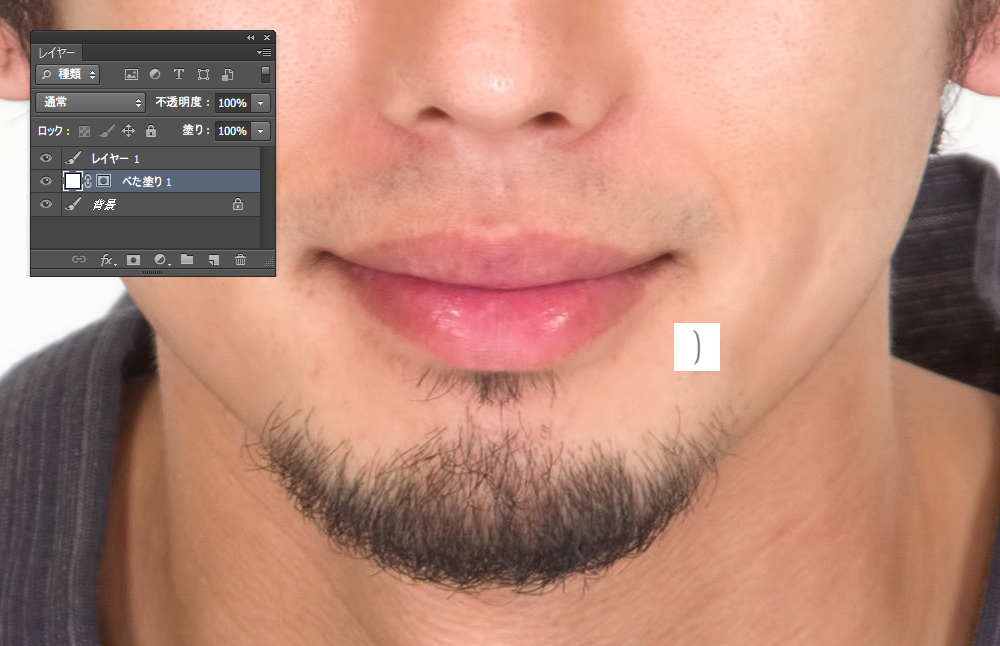Select the レイヤー 1 layer name
This screenshot has width=1000, height=646.
tap(115, 158)
